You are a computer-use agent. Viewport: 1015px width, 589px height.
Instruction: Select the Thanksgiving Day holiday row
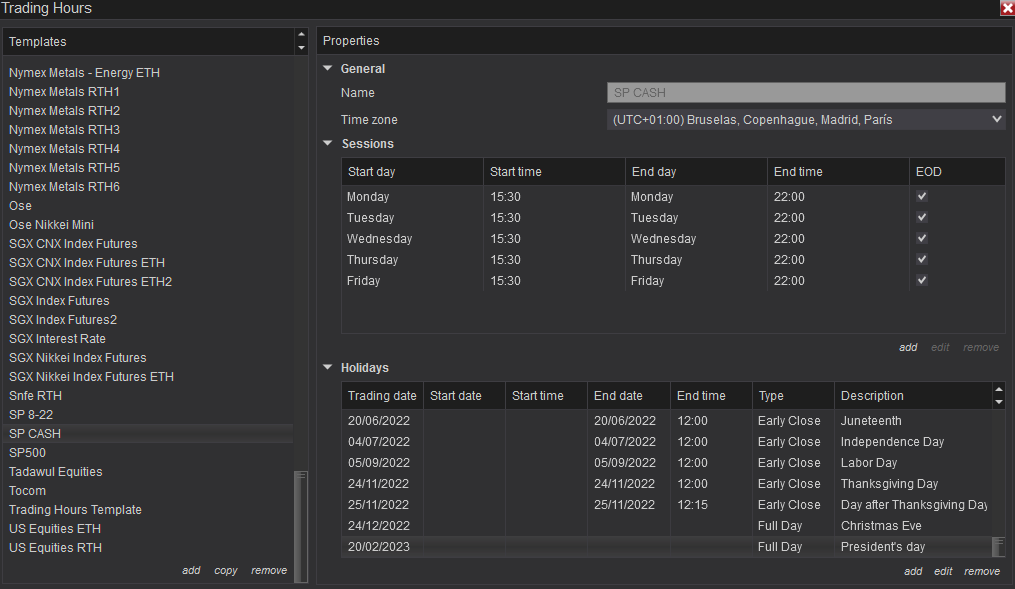pyautogui.click(x=666, y=483)
